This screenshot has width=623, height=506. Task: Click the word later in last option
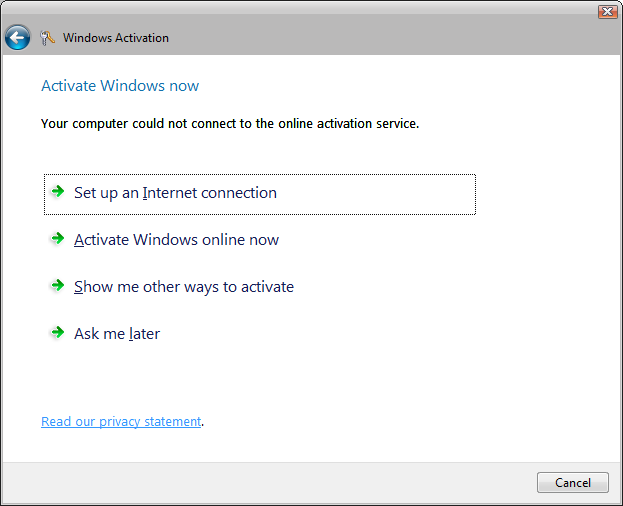[x=145, y=334]
